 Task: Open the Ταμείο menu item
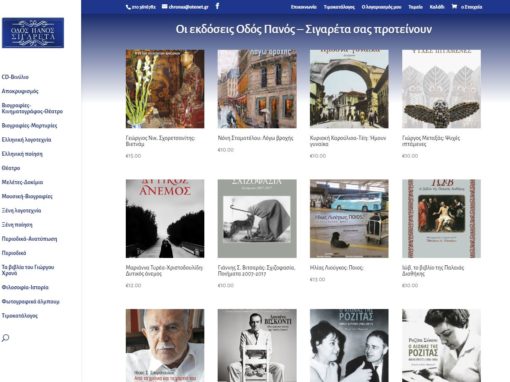tap(415, 7)
